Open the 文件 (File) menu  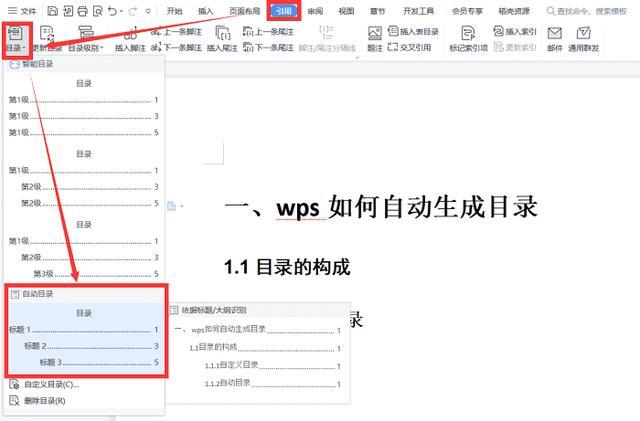27,11
